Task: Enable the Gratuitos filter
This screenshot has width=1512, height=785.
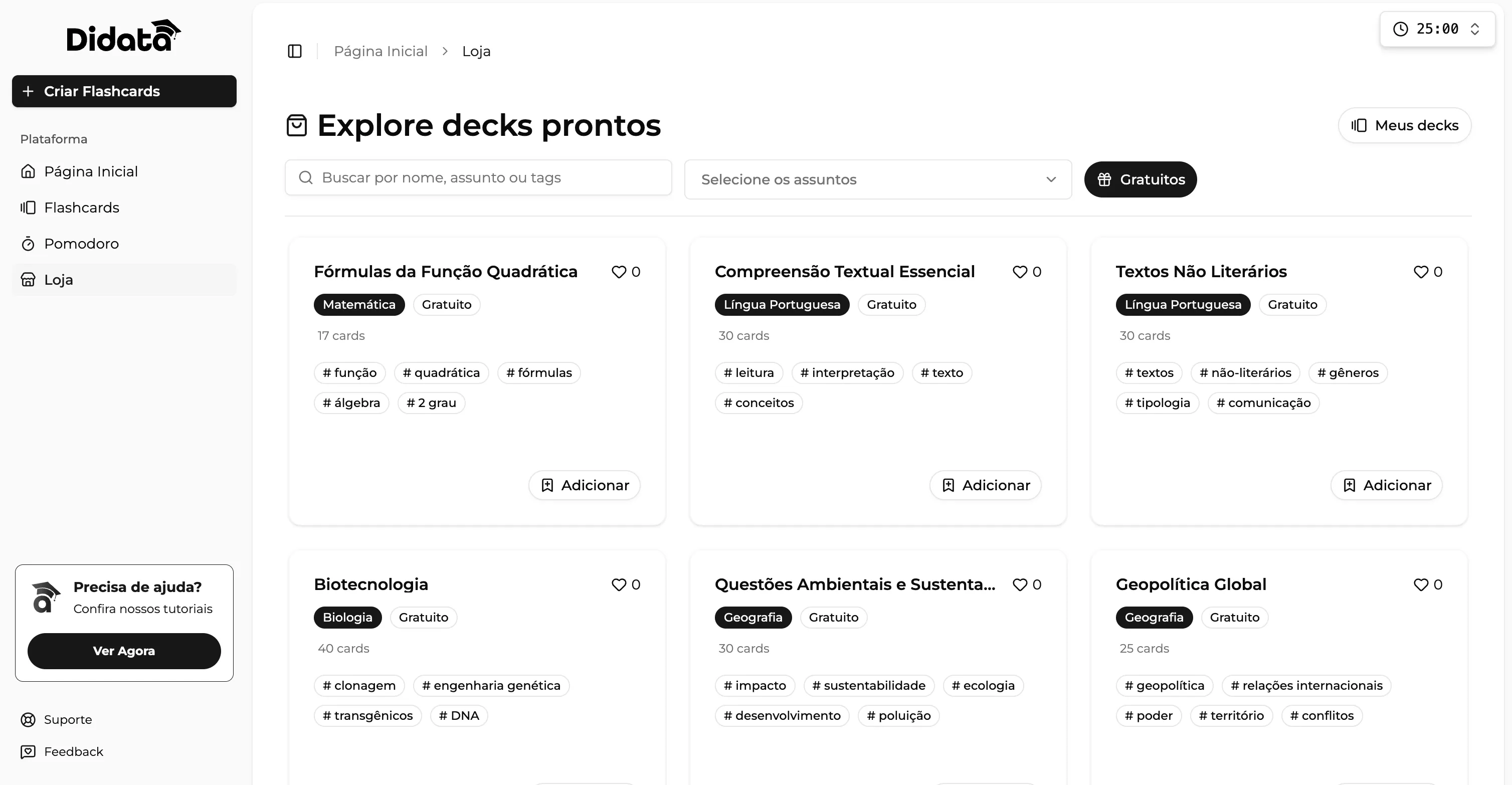Action: (1141, 179)
